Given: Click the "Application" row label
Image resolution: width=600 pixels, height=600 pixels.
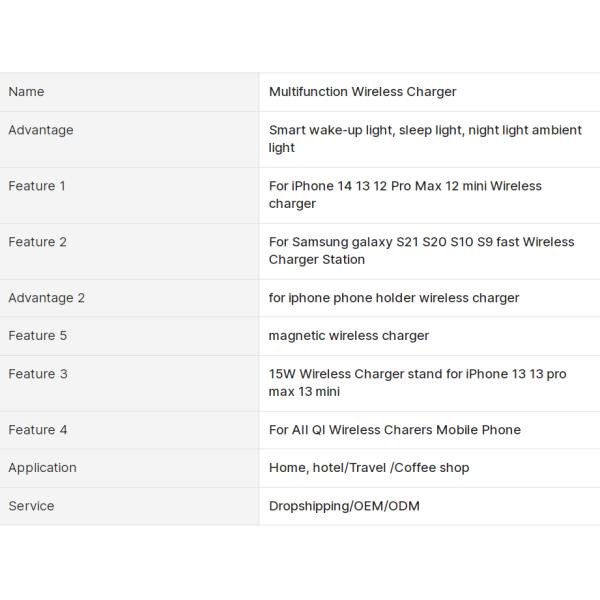Looking at the screenshot, I should 43,468.
